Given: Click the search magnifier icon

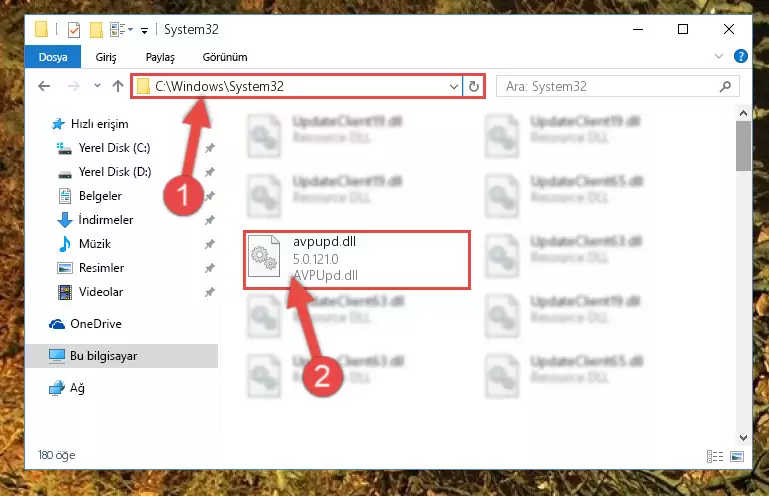Looking at the screenshot, I should coord(725,86).
